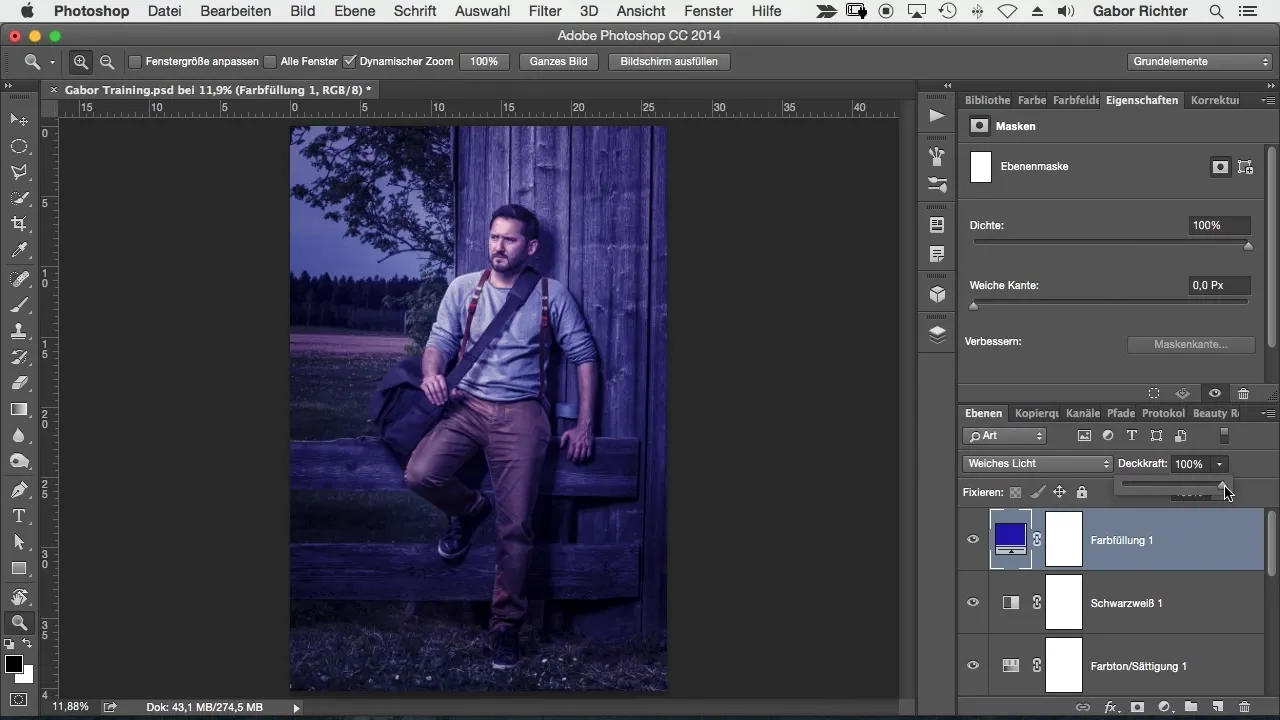Hide the Farbton/Sättigung 1 layer
The width and height of the screenshot is (1280, 720).
click(972, 666)
